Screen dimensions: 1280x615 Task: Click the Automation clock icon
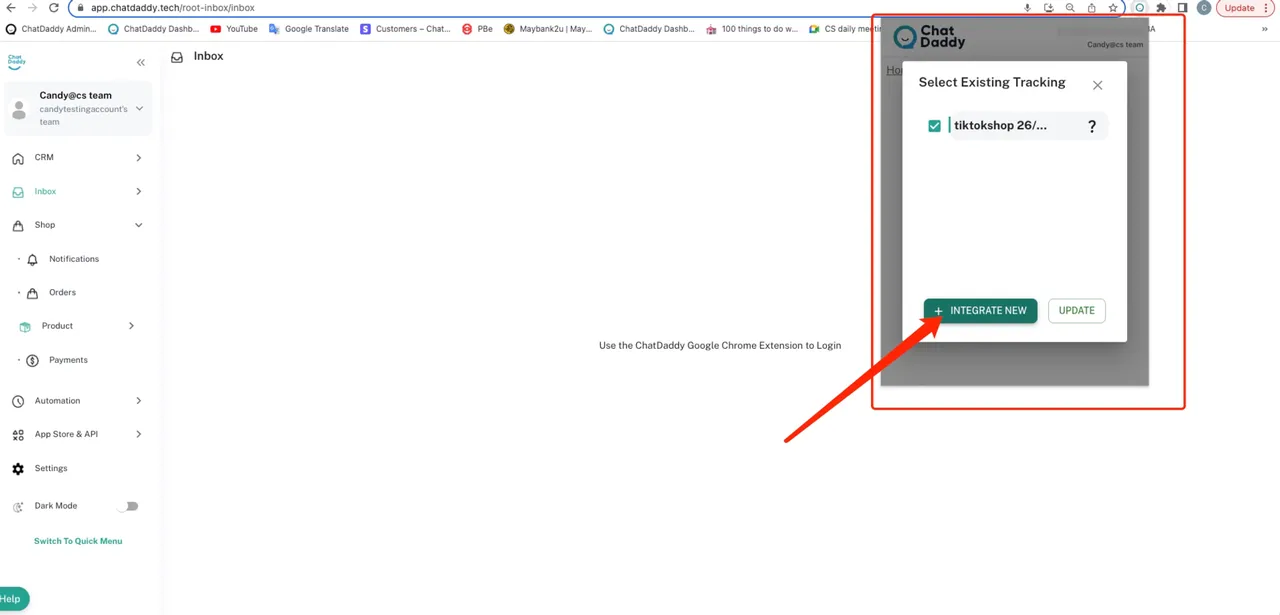coord(18,401)
